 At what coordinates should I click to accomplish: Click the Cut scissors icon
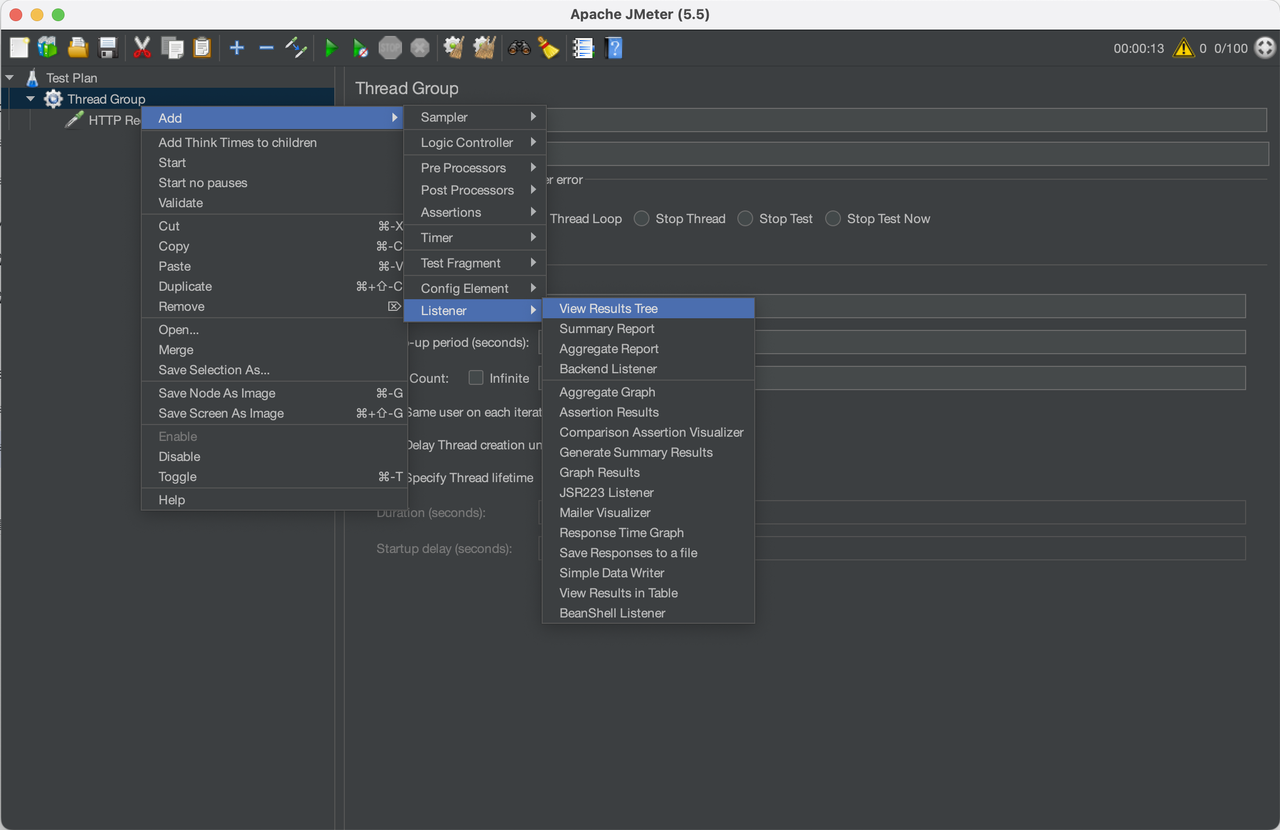tap(142, 47)
